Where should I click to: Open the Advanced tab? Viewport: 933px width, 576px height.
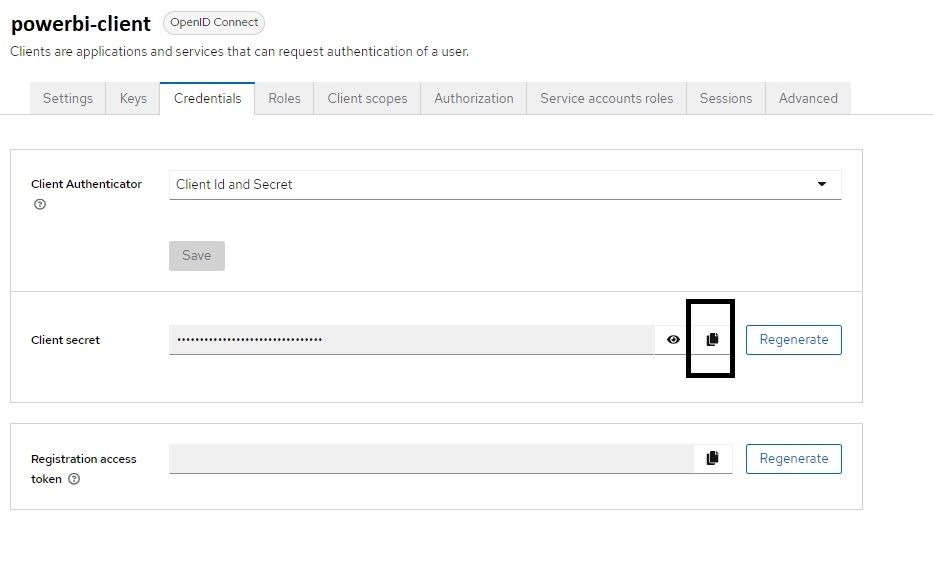[808, 99]
